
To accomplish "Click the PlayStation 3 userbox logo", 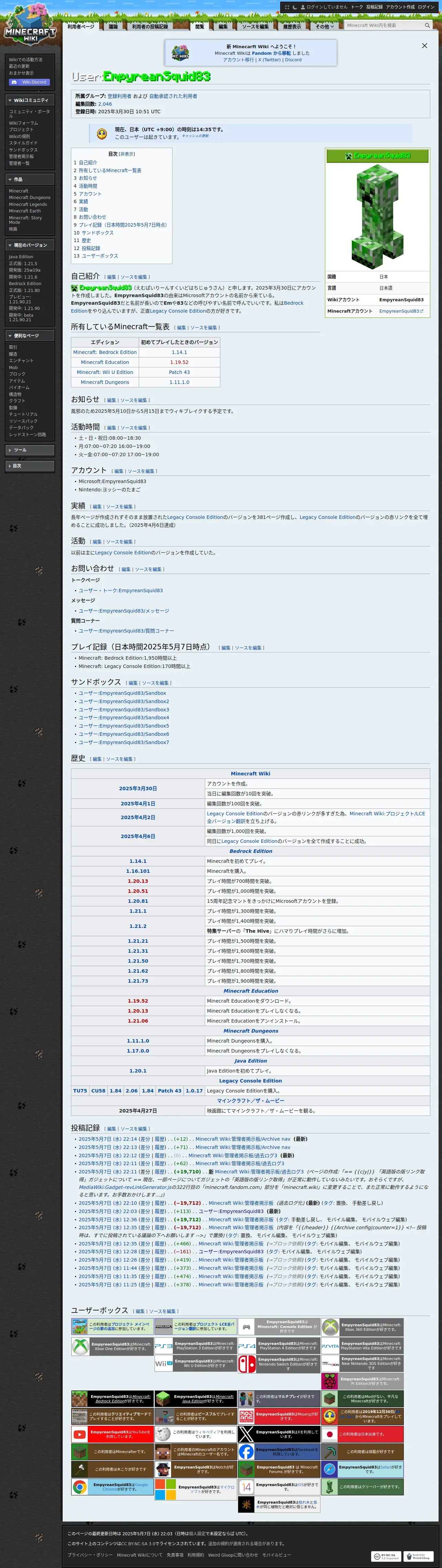I will [164, 1346].
